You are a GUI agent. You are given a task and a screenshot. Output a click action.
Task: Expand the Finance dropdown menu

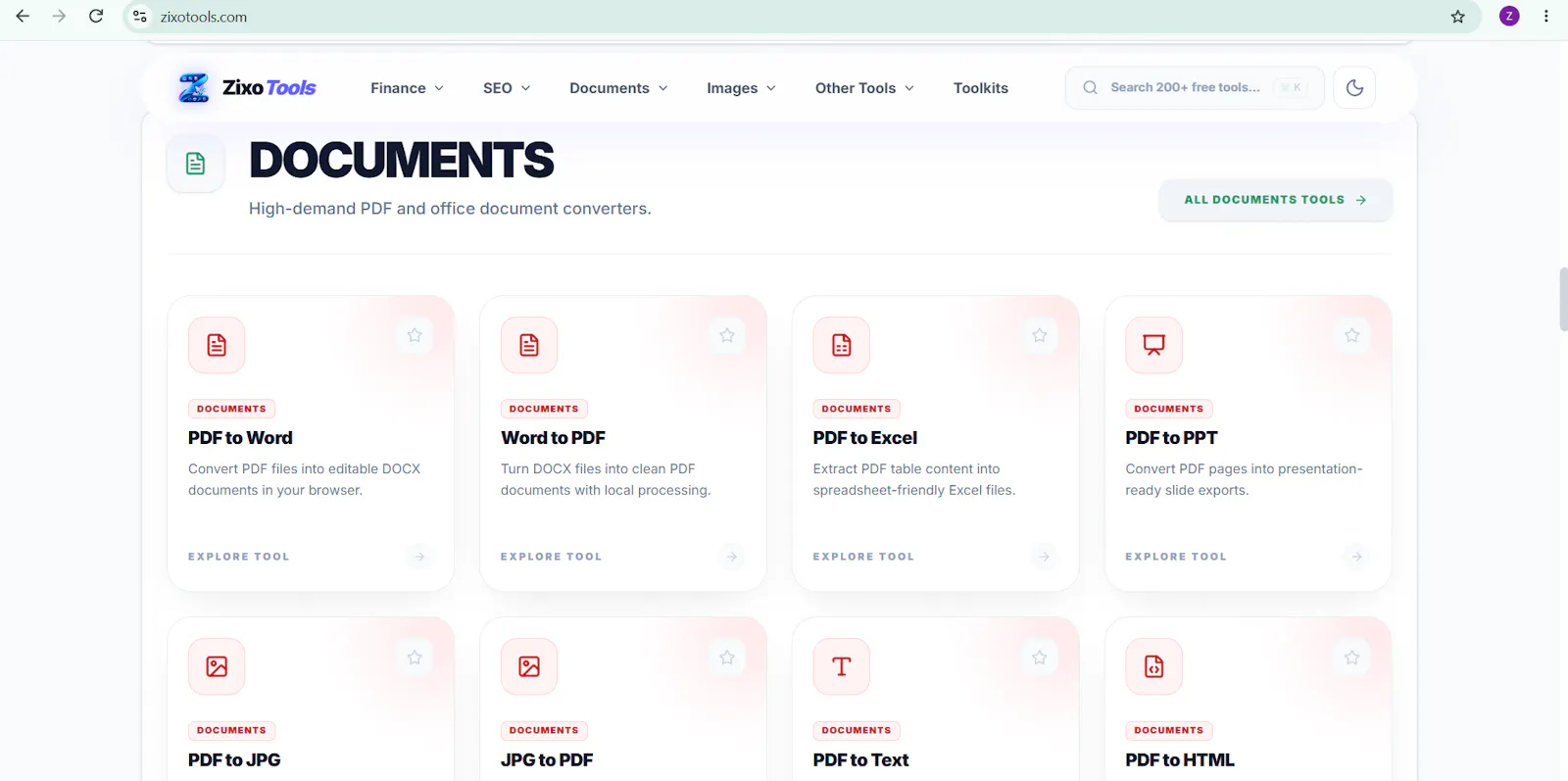[x=407, y=88]
